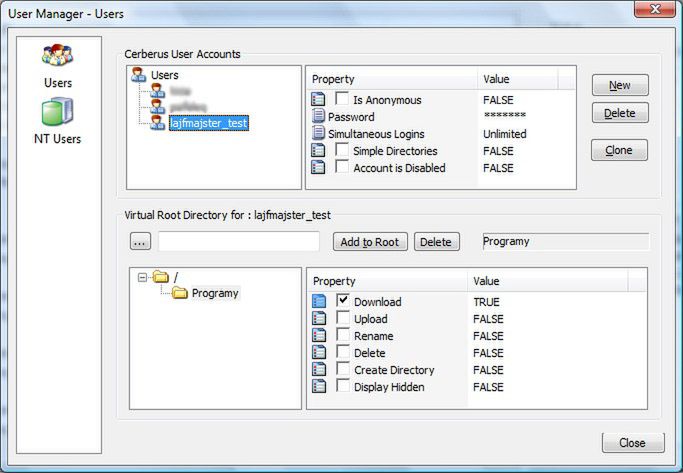This screenshot has height=473, width=683.
Task: Click the masked Password value
Action: tap(504, 115)
